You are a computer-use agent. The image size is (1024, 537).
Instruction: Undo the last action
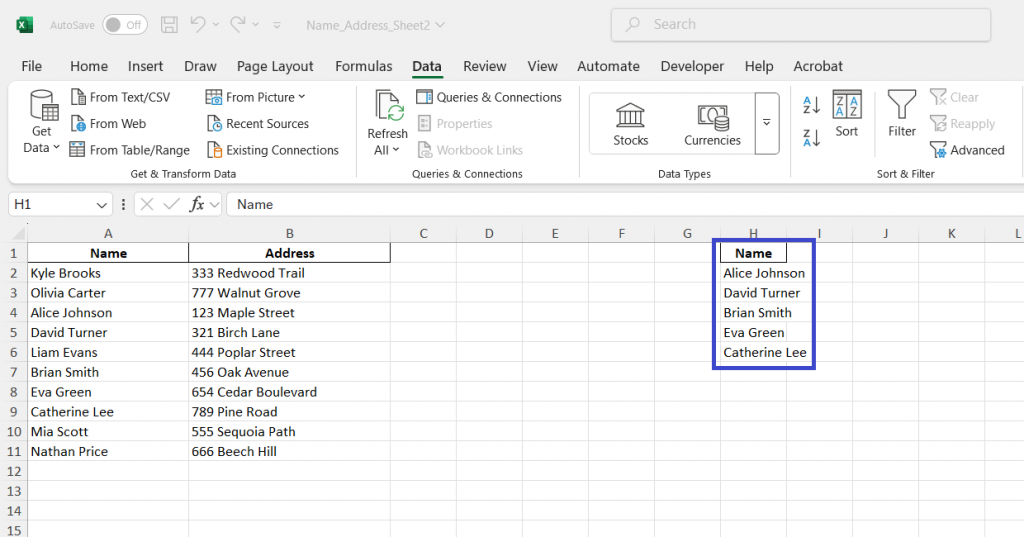(x=198, y=24)
